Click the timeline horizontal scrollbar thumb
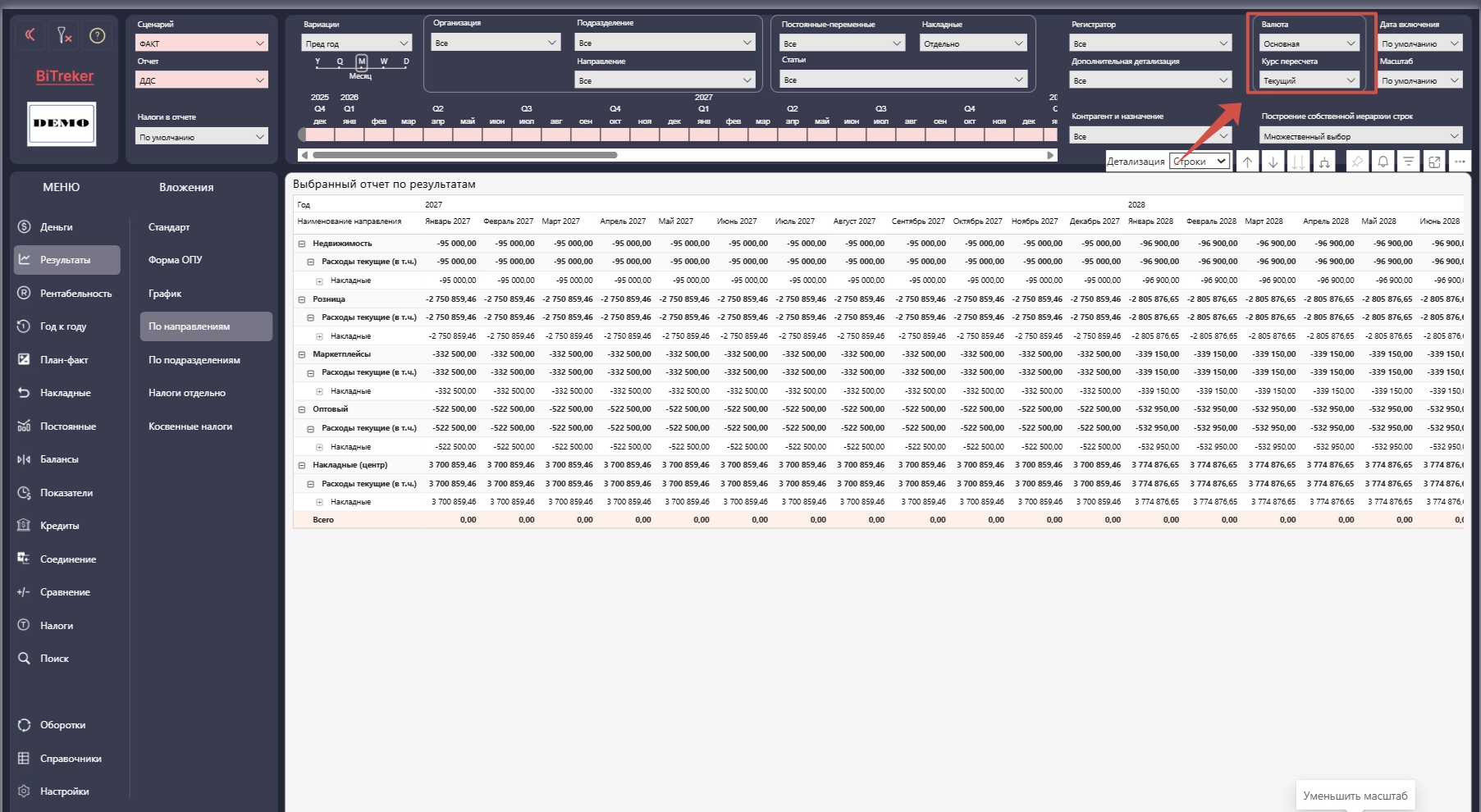 [x=464, y=155]
